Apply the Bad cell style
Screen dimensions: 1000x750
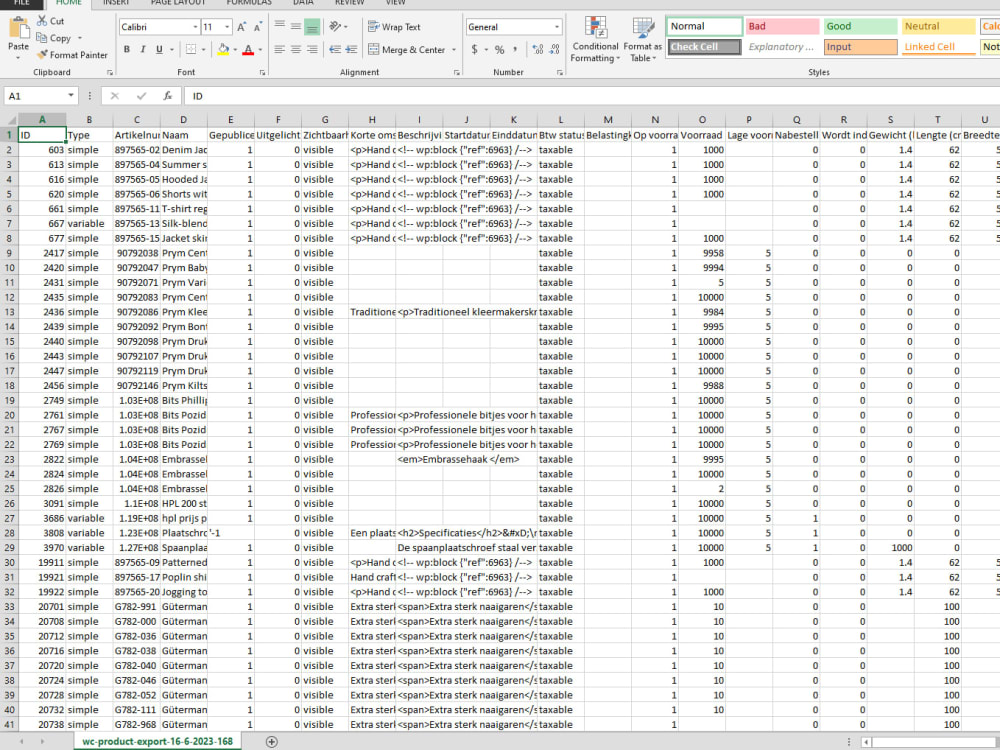coord(783,26)
